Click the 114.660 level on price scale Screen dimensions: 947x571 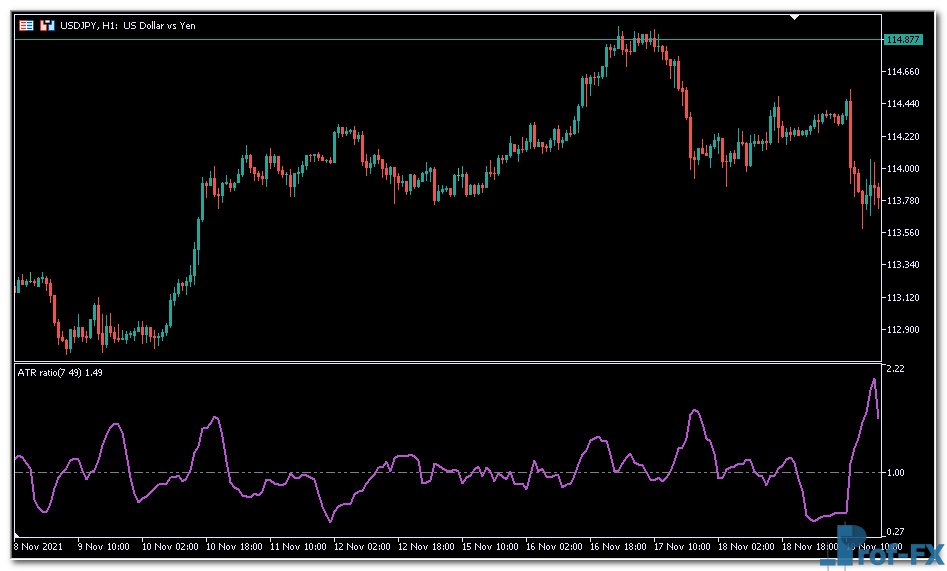point(902,72)
